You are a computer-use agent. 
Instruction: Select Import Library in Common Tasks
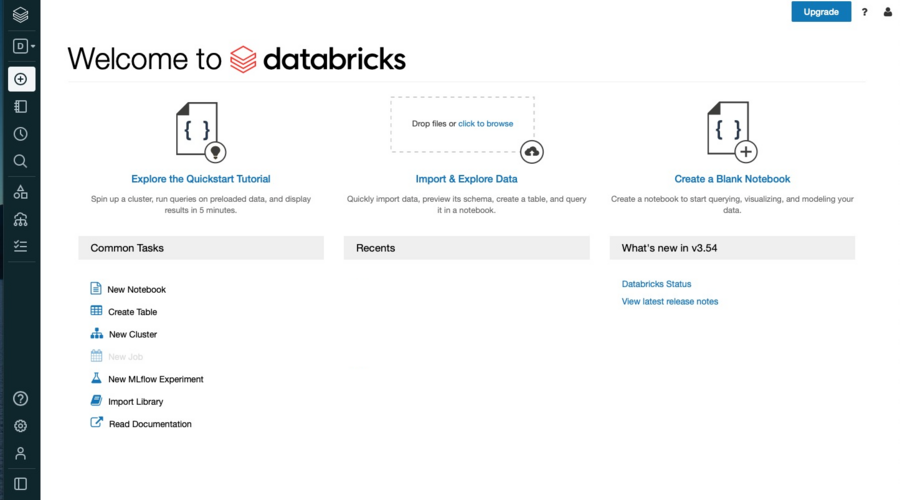pos(135,402)
